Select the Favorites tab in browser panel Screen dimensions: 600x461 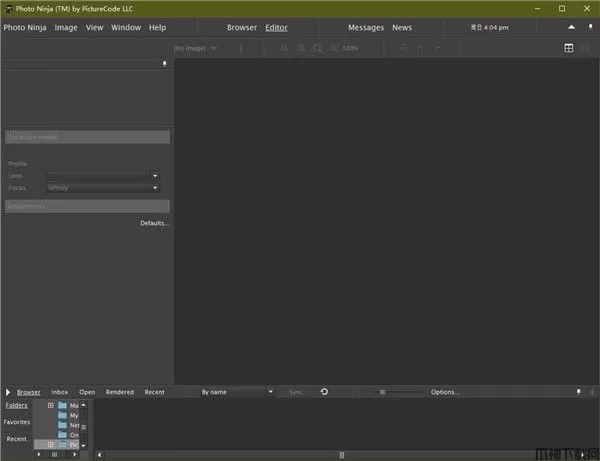point(17,422)
